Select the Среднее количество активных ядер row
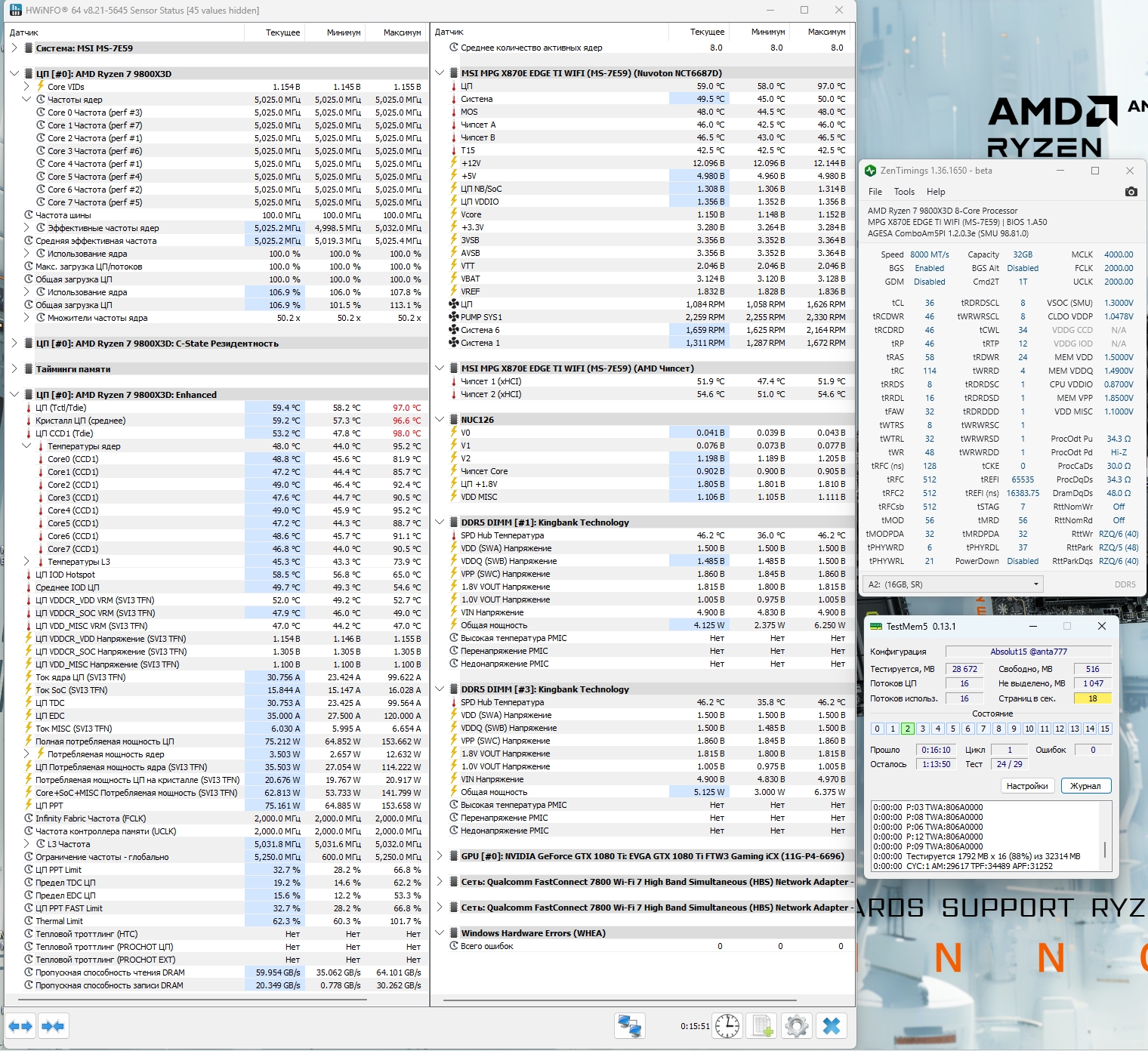 (641, 48)
